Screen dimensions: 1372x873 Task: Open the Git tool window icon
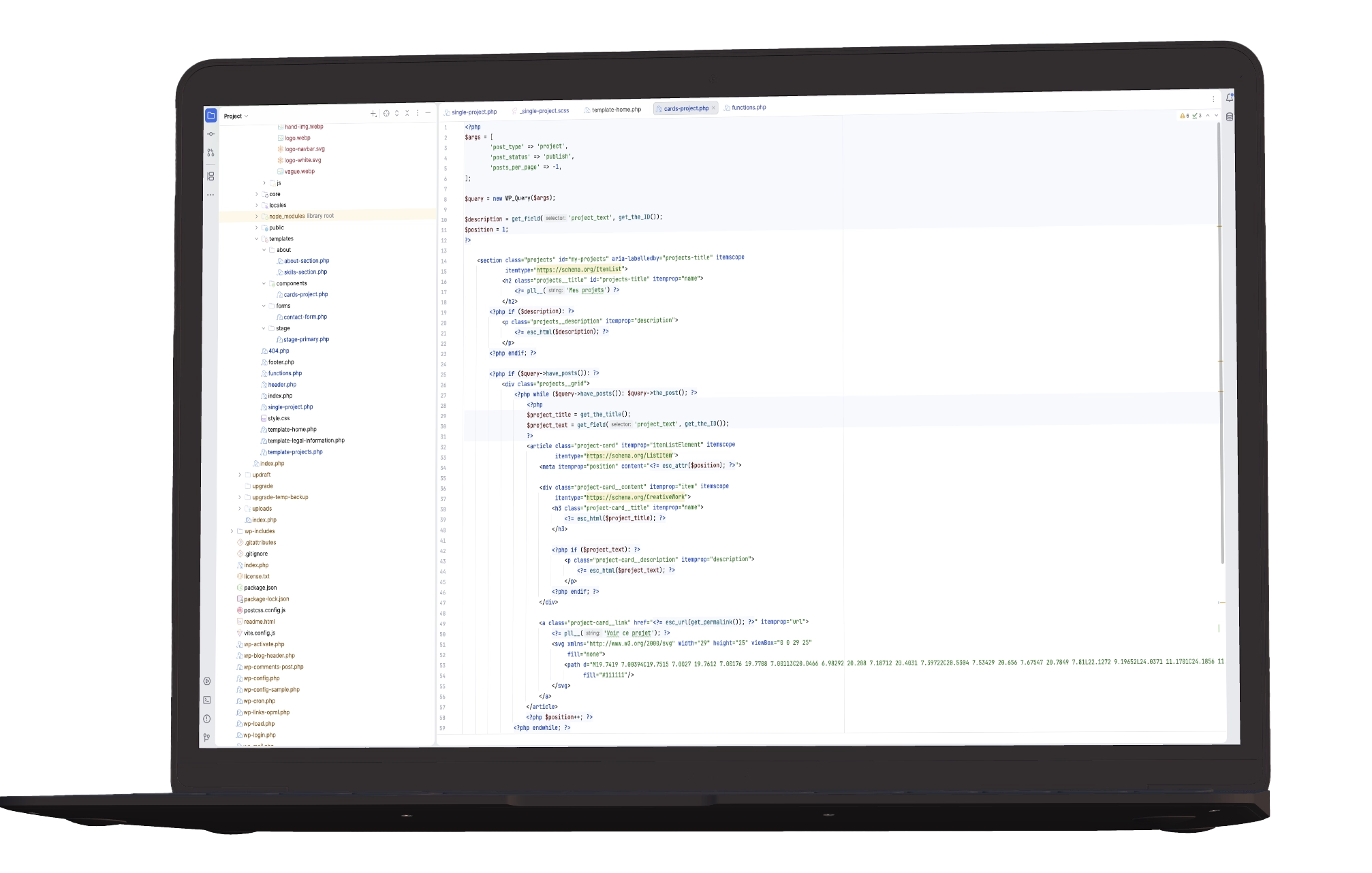click(206, 737)
